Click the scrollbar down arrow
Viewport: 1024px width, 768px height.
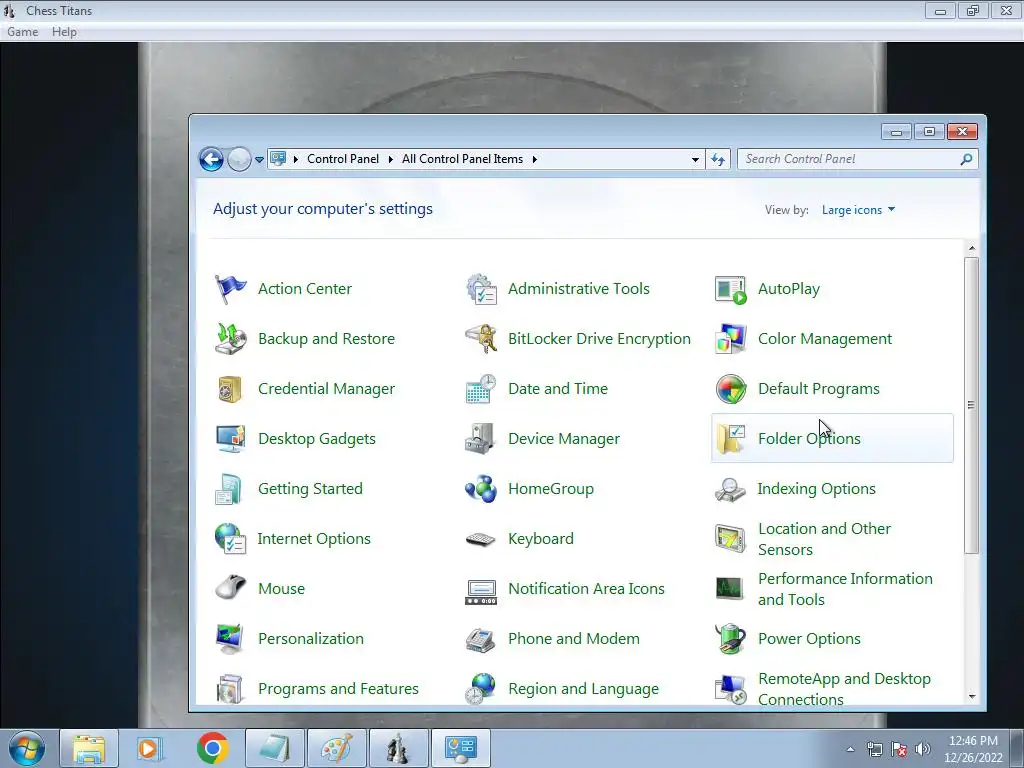(x=972, y=697)
